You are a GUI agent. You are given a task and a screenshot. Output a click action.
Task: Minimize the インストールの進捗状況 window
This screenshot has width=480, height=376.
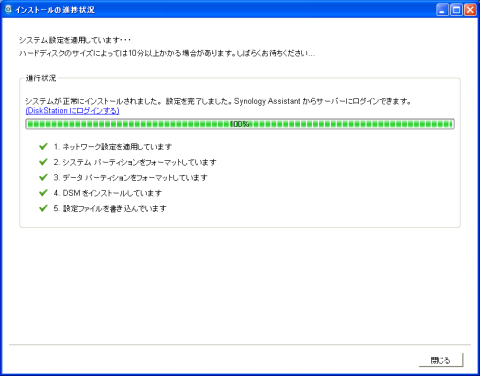(442, 10)
